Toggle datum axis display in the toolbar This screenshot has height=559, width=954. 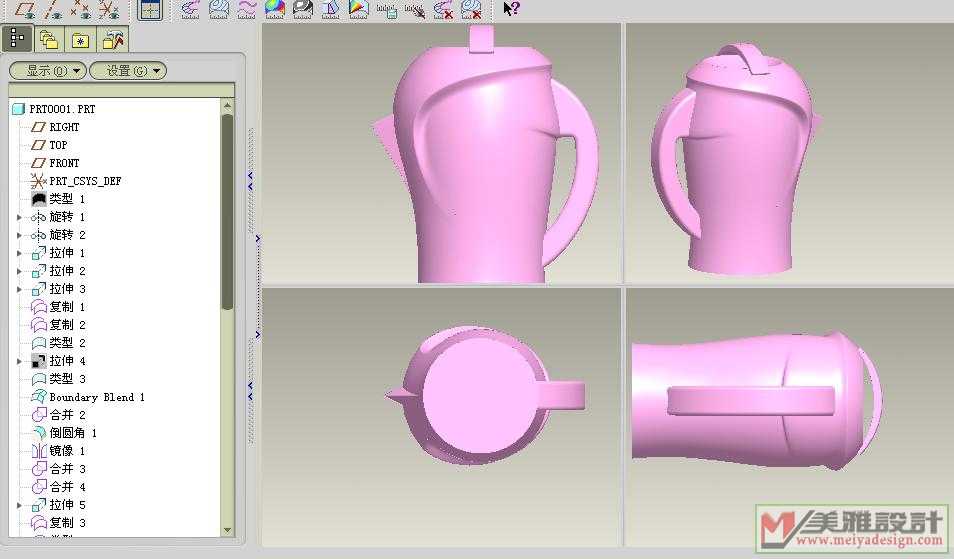click(x=53, y=10)
